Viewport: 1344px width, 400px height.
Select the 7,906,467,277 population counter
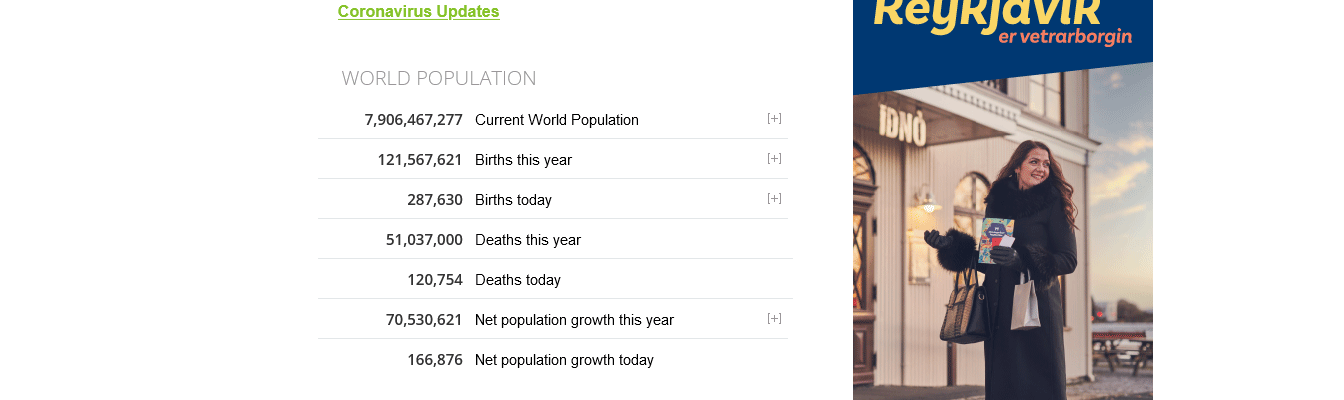tap(413, 120)
